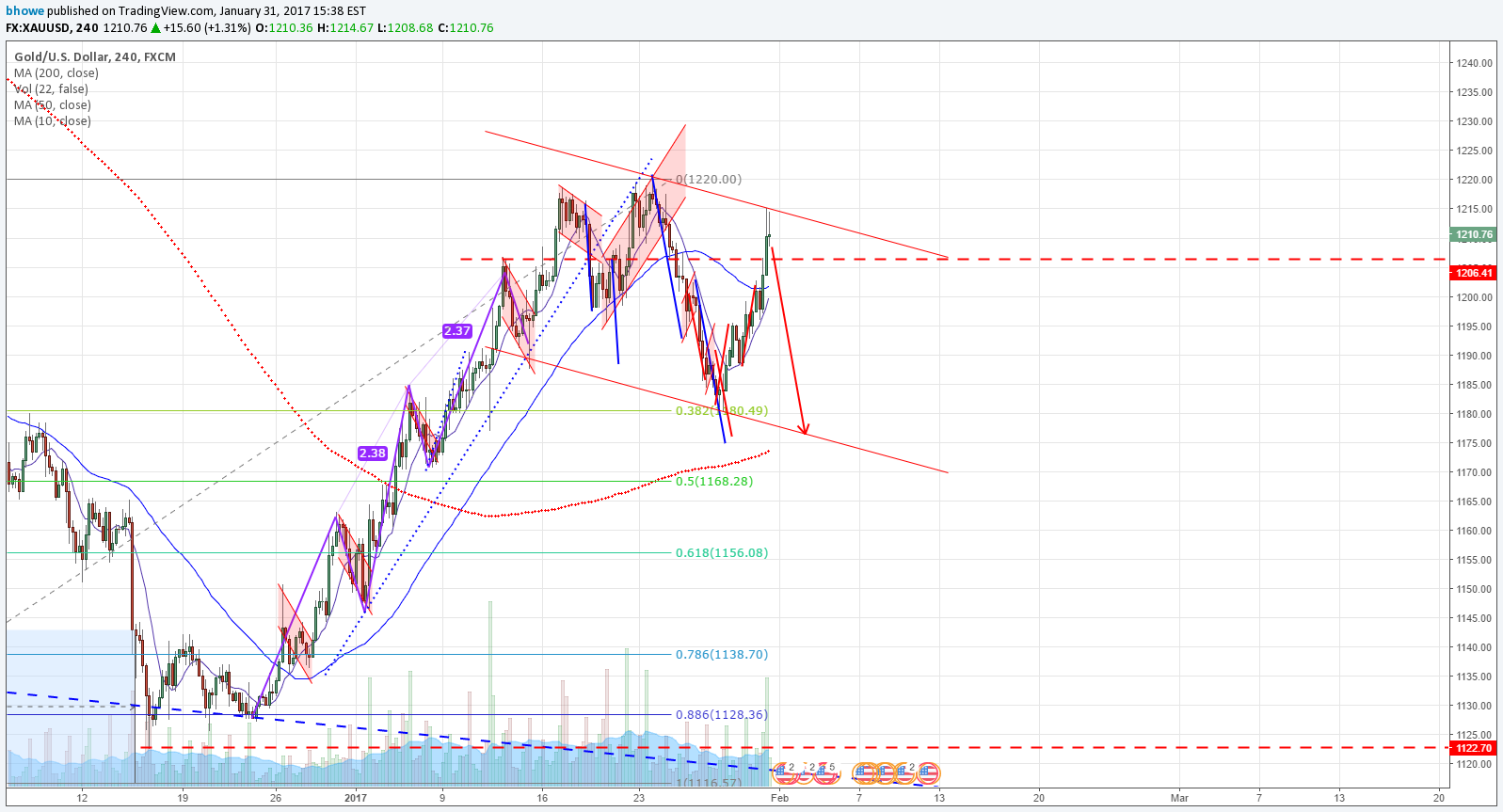Click the rightmost US flag economic event icon

click(928, 773)
